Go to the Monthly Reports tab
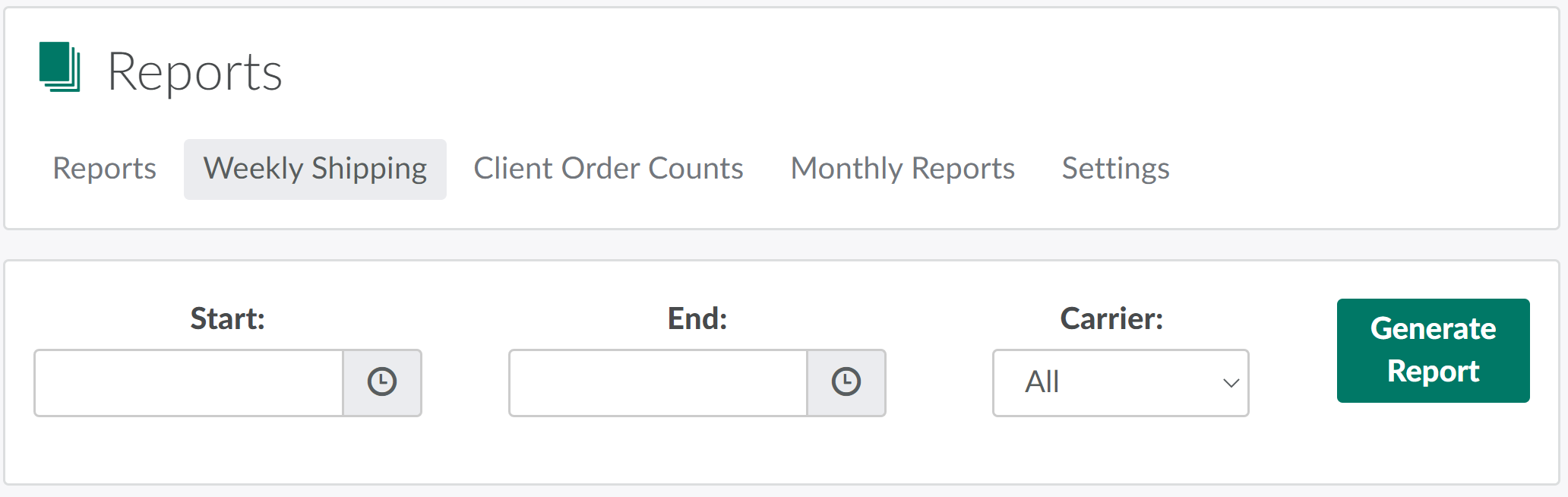The width and height of the screenshot is (1568, 497). (x=903, y=169)
